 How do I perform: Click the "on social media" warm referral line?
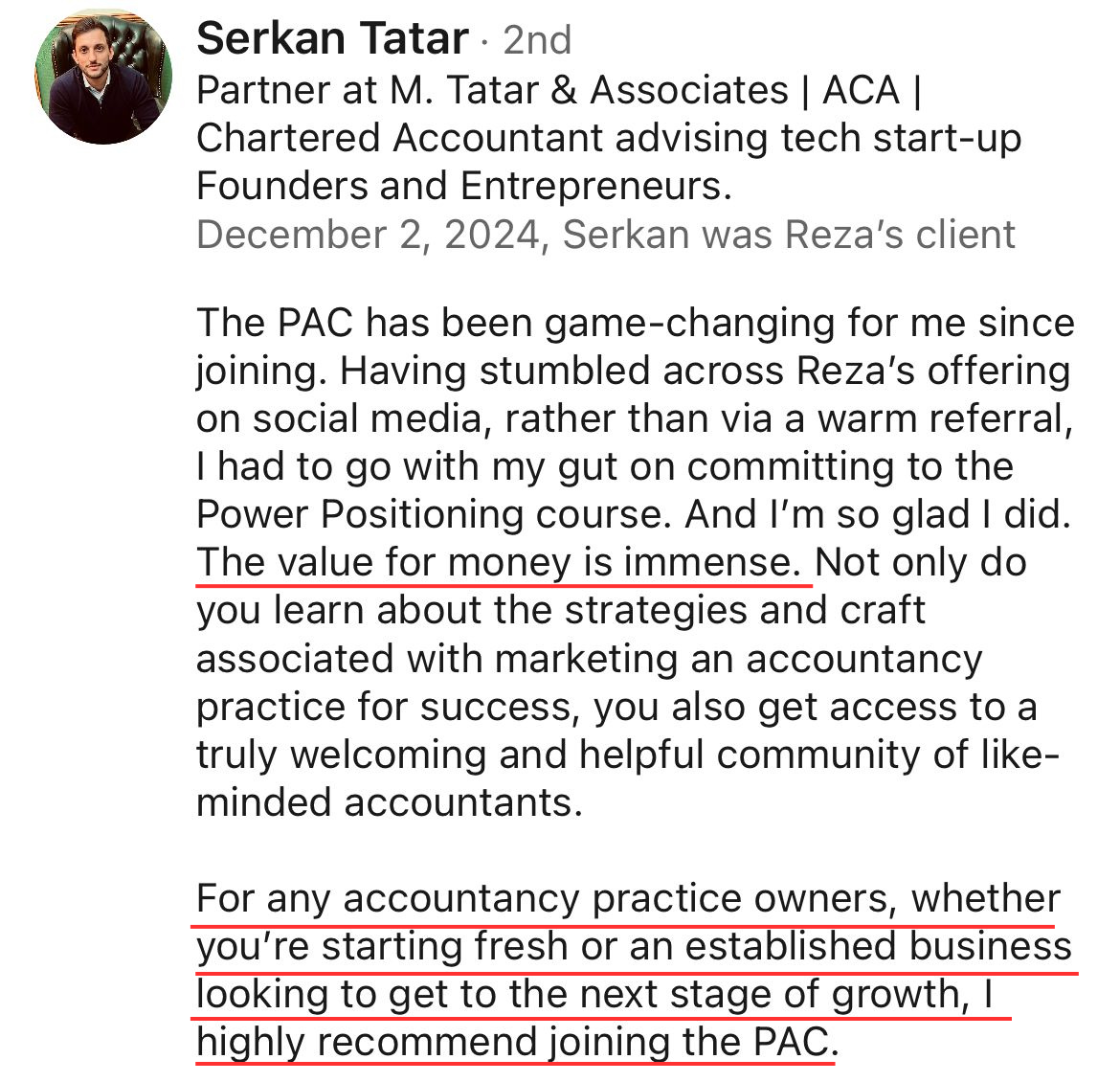click(x=633, y=418)
